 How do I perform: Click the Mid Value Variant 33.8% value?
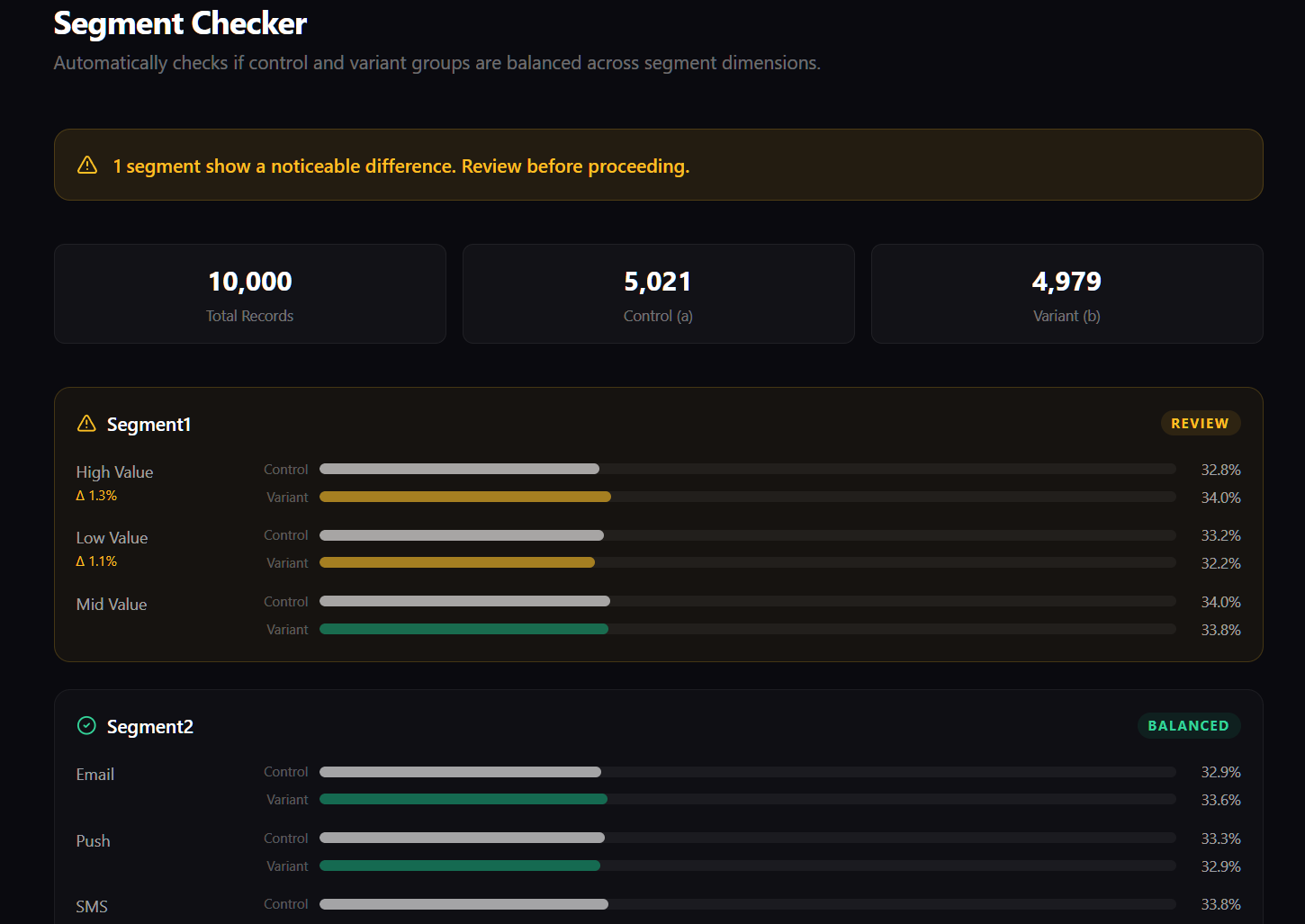(1220, 630)
